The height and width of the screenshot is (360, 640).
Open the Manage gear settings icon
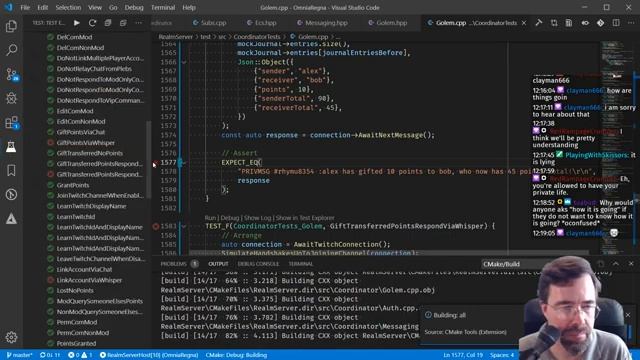pos(11,337)
